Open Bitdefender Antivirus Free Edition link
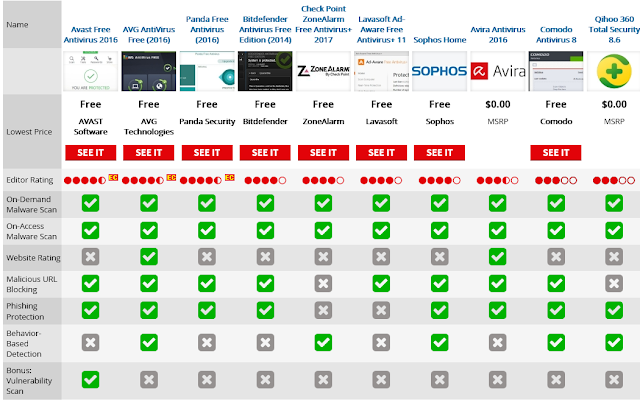The width and height of the screenshot is (640, 400). (x=265, y=29)
